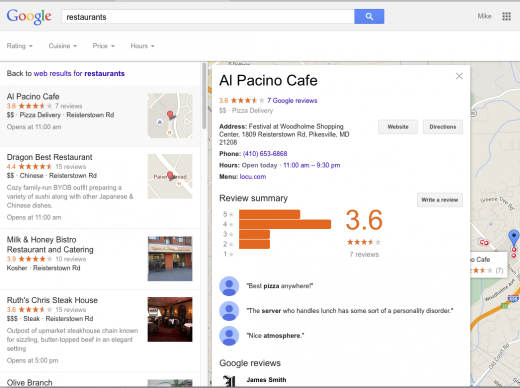Click the Website button
520x388 pixels.
tap(398, 127)
